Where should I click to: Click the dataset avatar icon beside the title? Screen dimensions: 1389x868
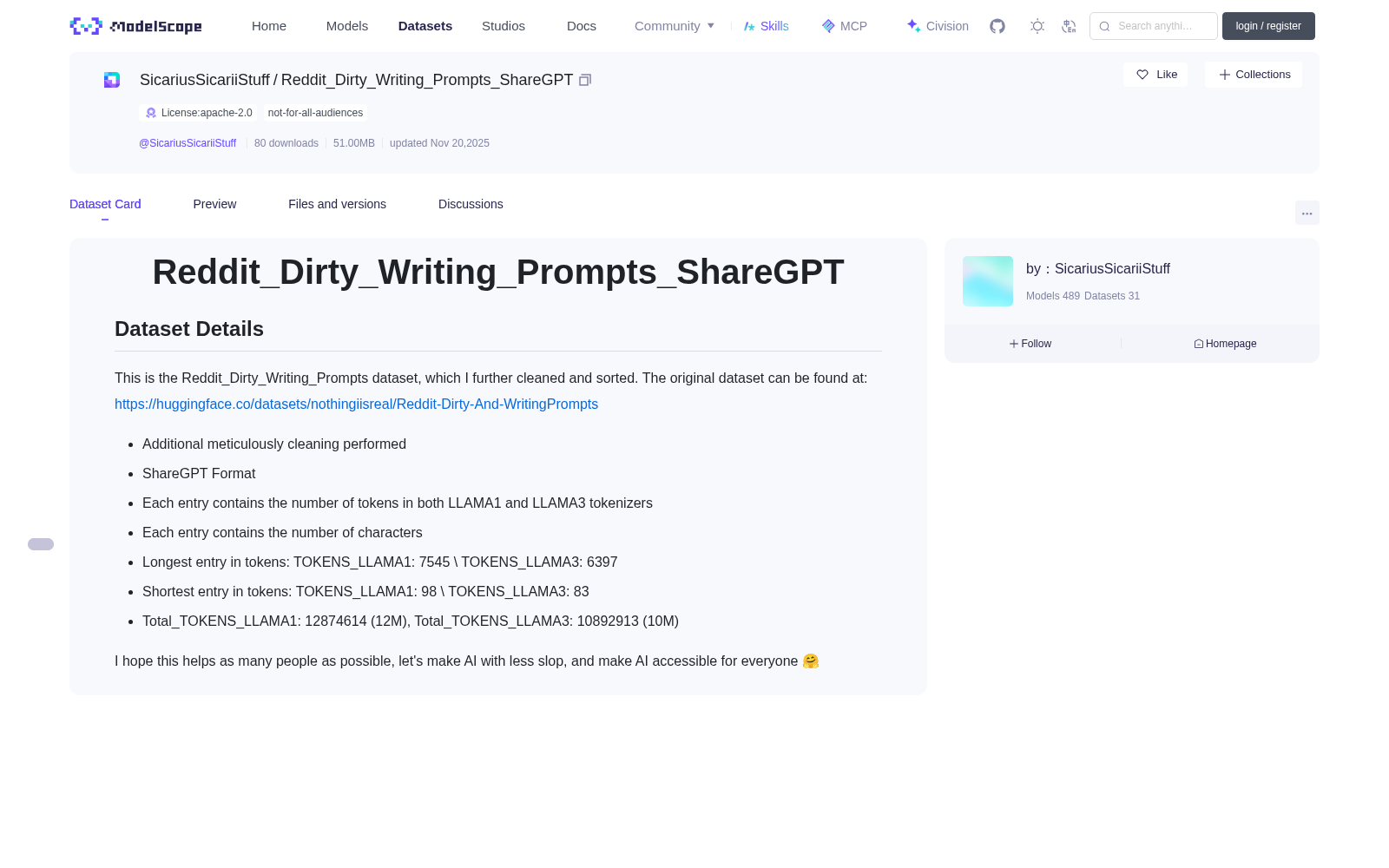pos(112,80)
